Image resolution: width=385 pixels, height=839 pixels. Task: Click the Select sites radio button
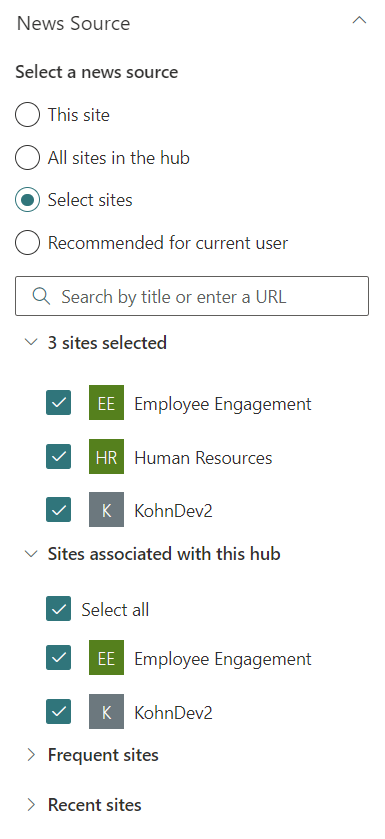(x=27, y=200)
